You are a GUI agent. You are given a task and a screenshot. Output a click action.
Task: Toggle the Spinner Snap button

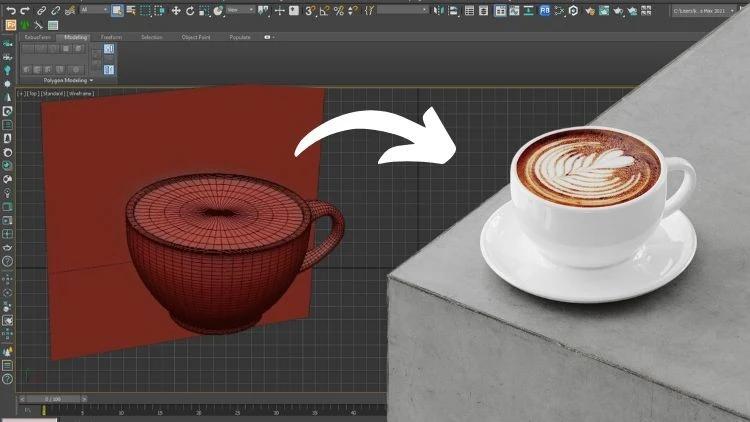(x=353, y=10)
